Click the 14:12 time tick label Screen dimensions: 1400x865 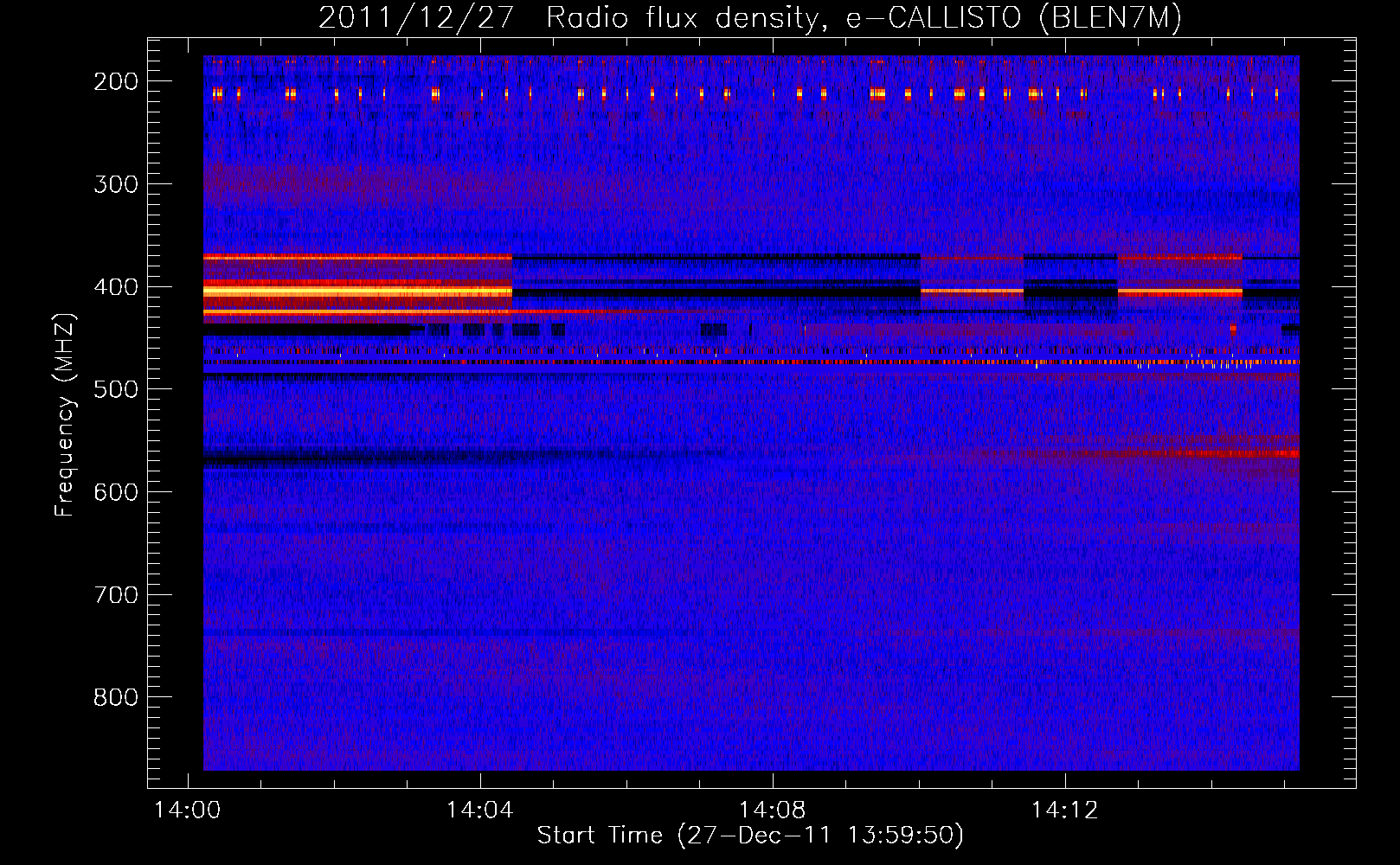click(x=1065, y=811)
